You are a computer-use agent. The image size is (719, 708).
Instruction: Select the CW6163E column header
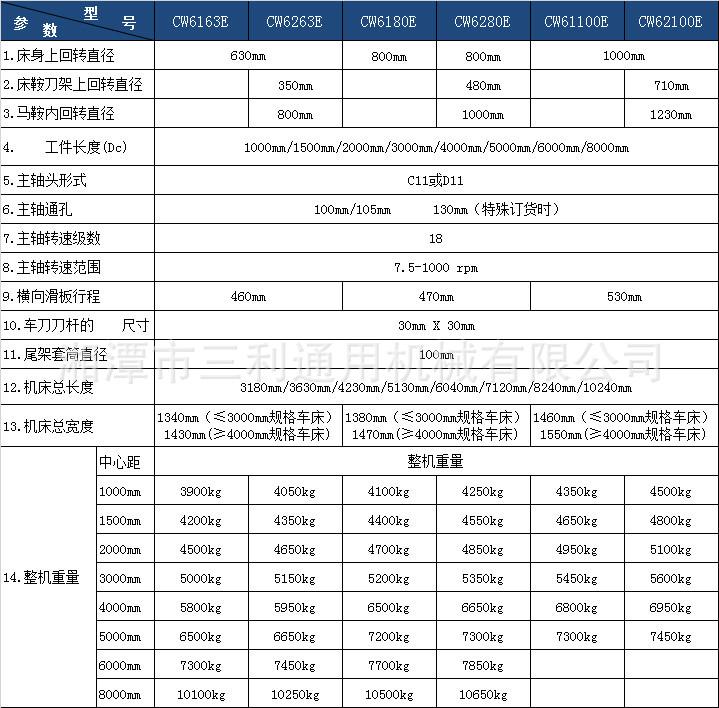201,21
